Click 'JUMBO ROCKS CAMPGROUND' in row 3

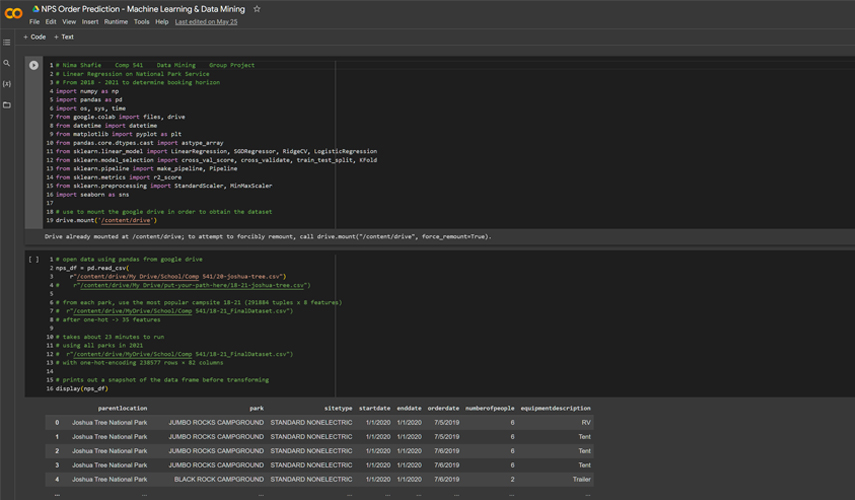click(x=216, y=465)
